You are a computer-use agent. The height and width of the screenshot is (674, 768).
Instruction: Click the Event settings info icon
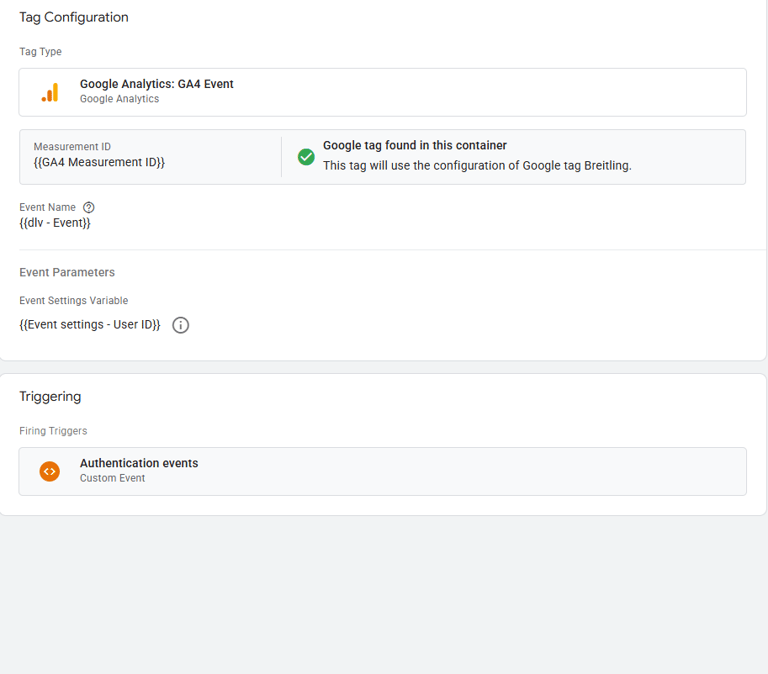(x=181, y=325)
